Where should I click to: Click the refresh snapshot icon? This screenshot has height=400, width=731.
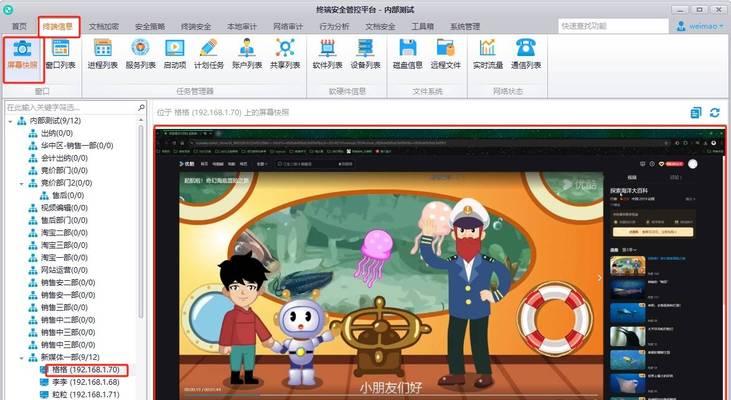pyautogui.click(x=715, y=112)
